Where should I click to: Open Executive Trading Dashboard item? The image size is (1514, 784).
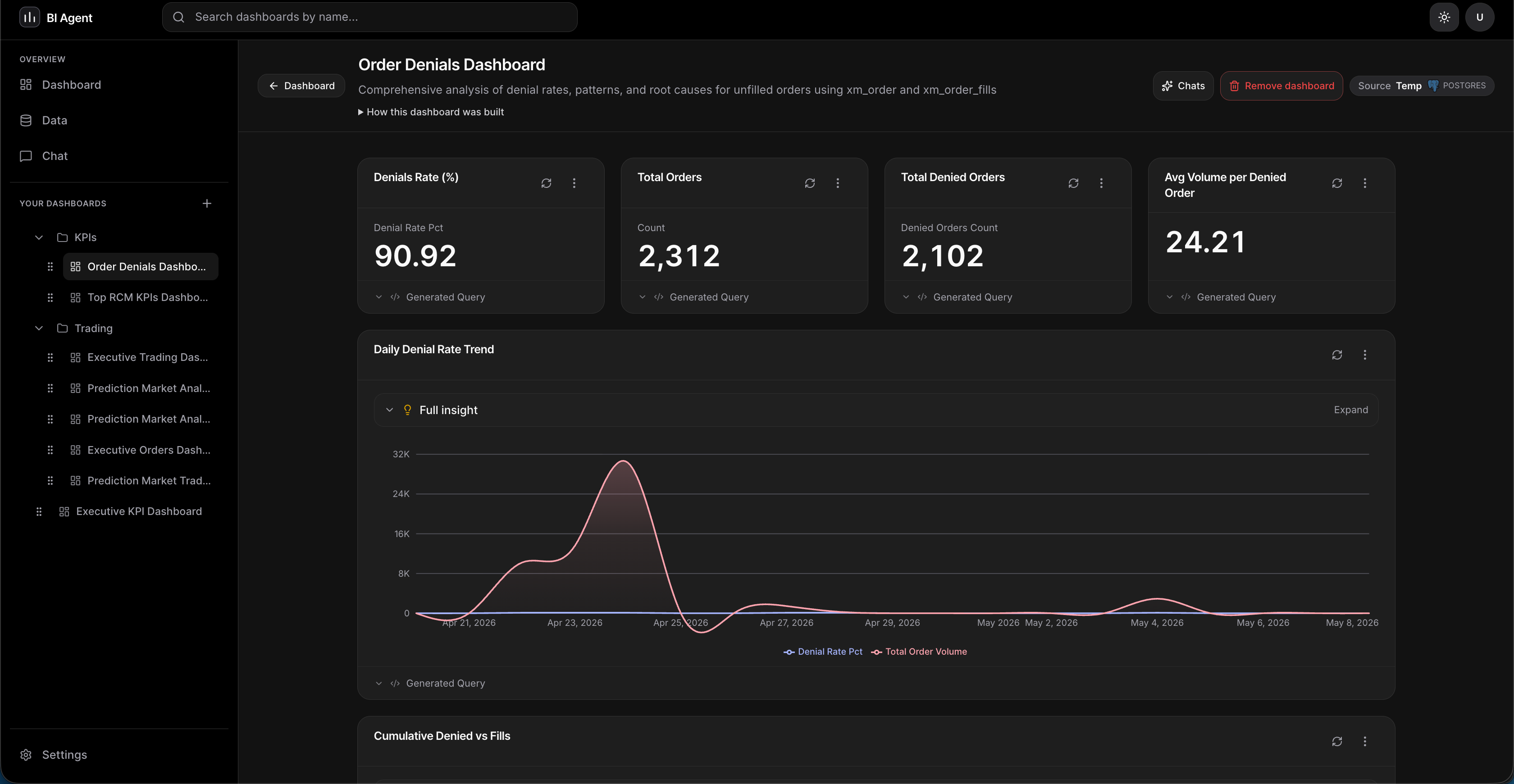click(141, 357)
